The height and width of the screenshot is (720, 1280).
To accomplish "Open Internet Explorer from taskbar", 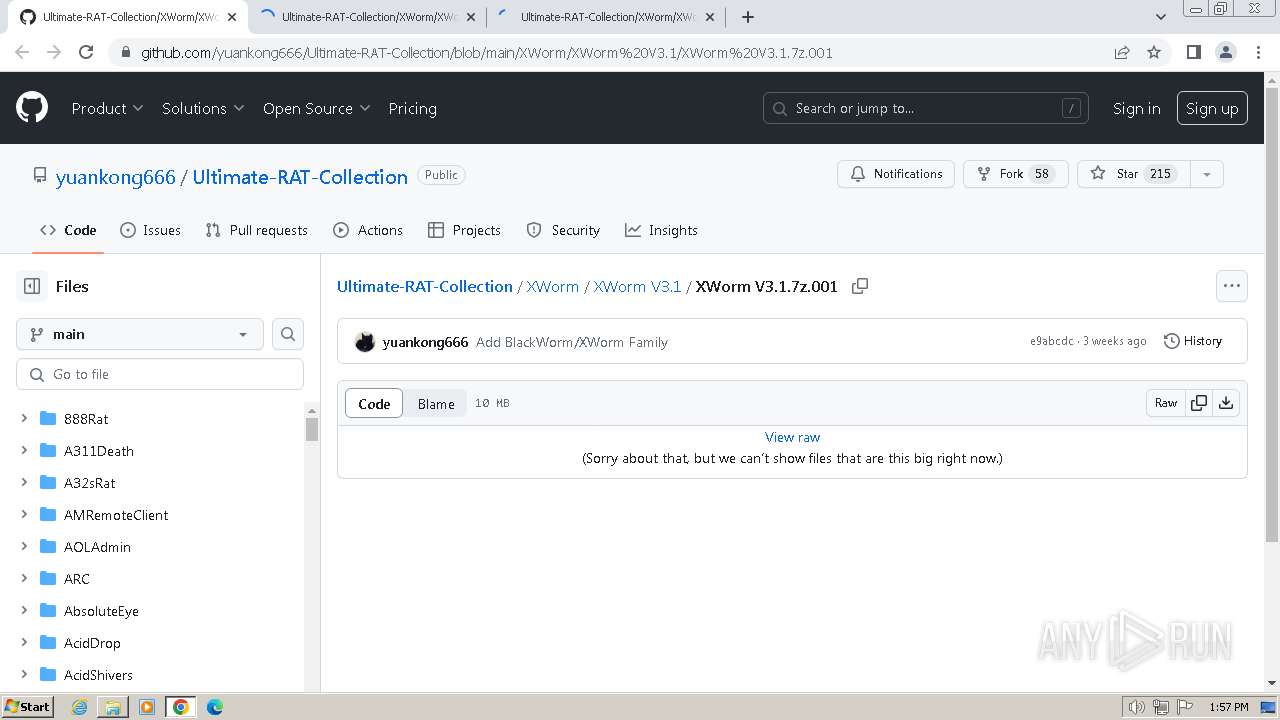I will coord(80,707).
